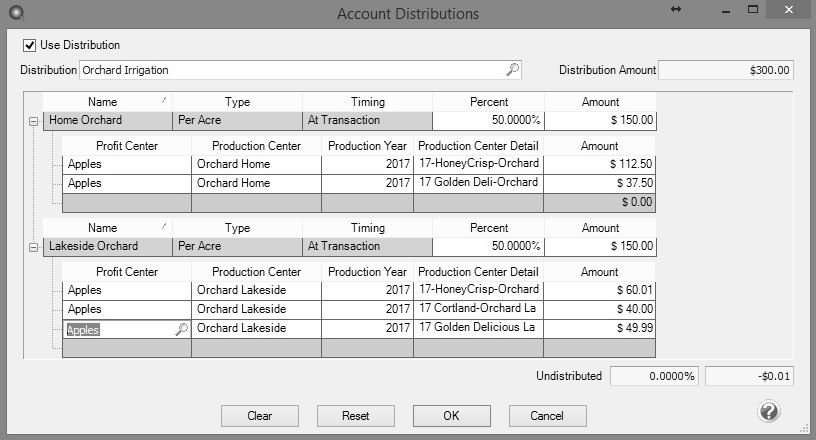Select the Lakeside Orchard name cell
This screenshot has height=440, width=816.
107,247
